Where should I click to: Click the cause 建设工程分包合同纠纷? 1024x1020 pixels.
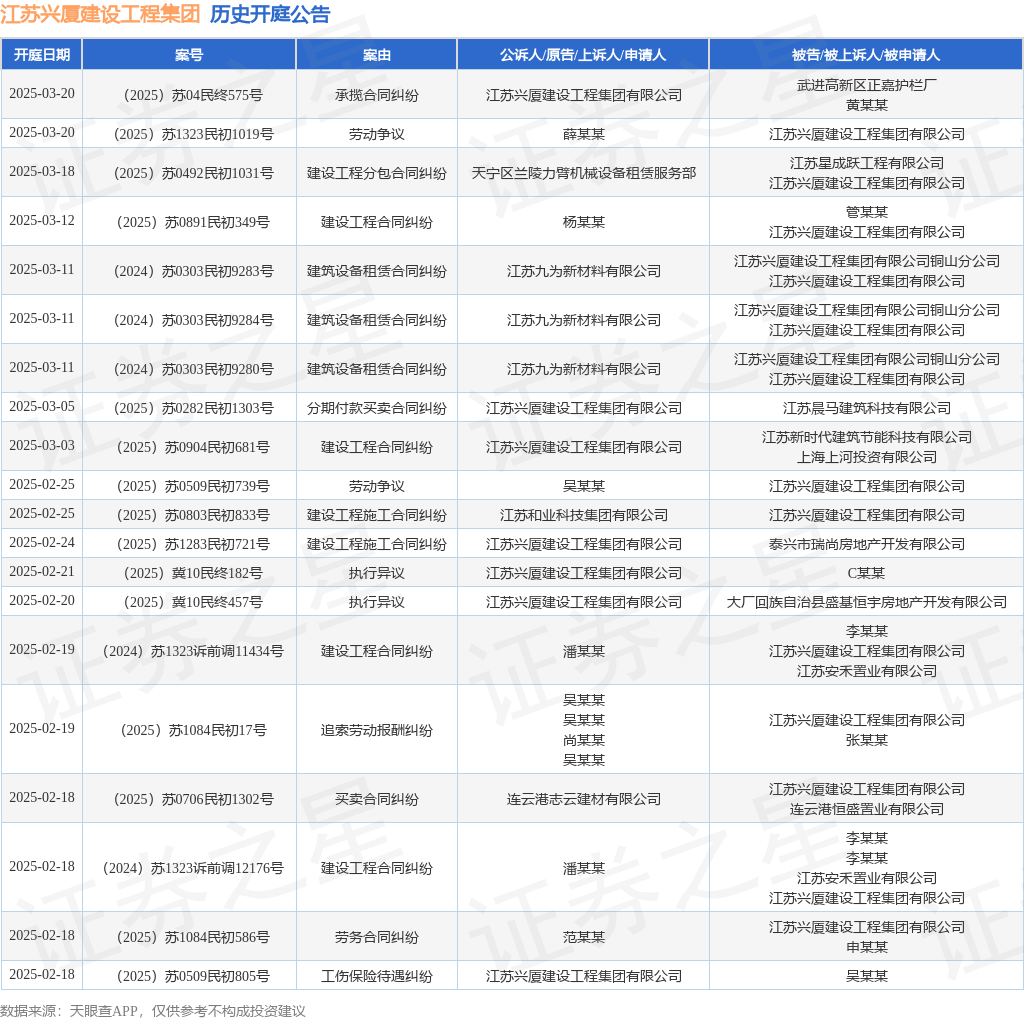(x=377, y=174)
